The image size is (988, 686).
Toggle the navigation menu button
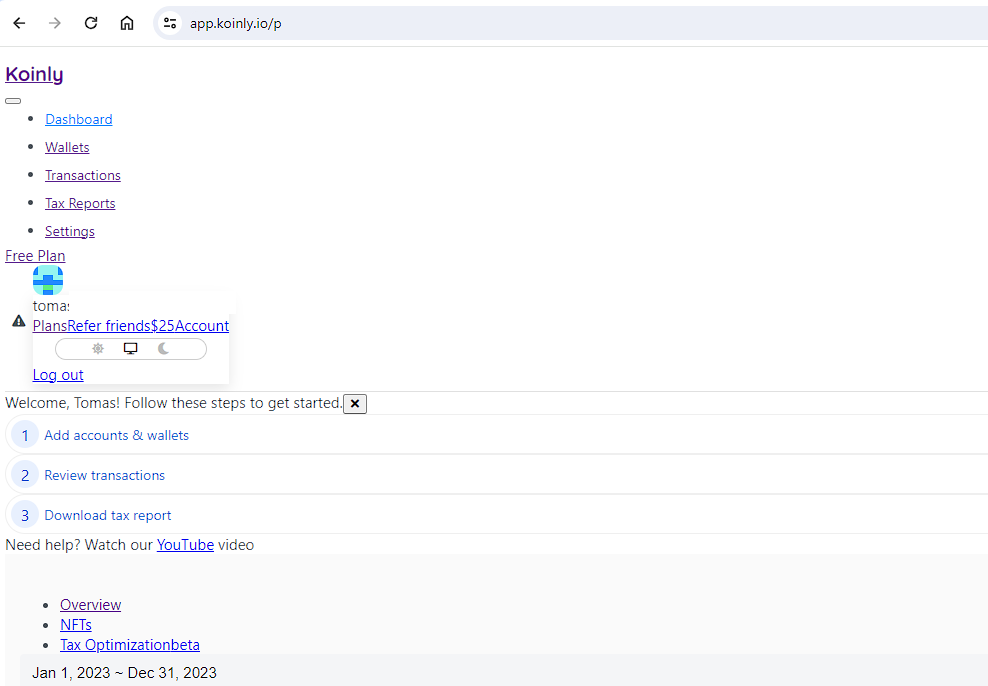click(x=13, y=101)
